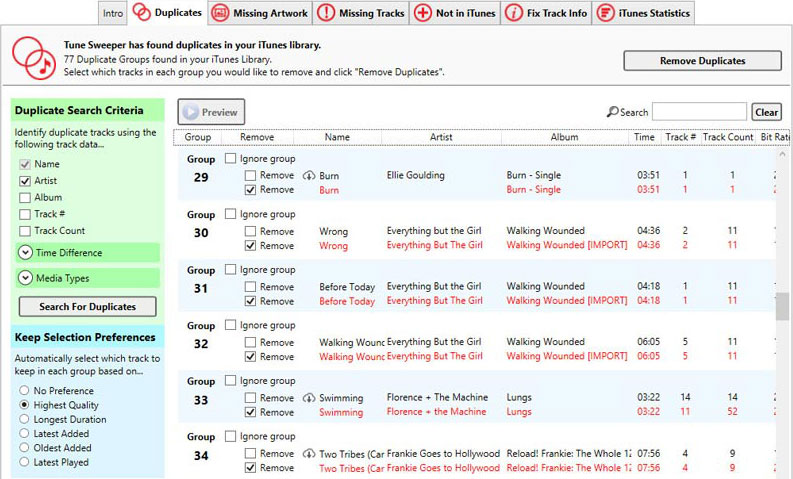The height and width of the screenshot is (479, 793).
Task: Check Ignore group for Group 29
Action: click(x=230, y=158)
